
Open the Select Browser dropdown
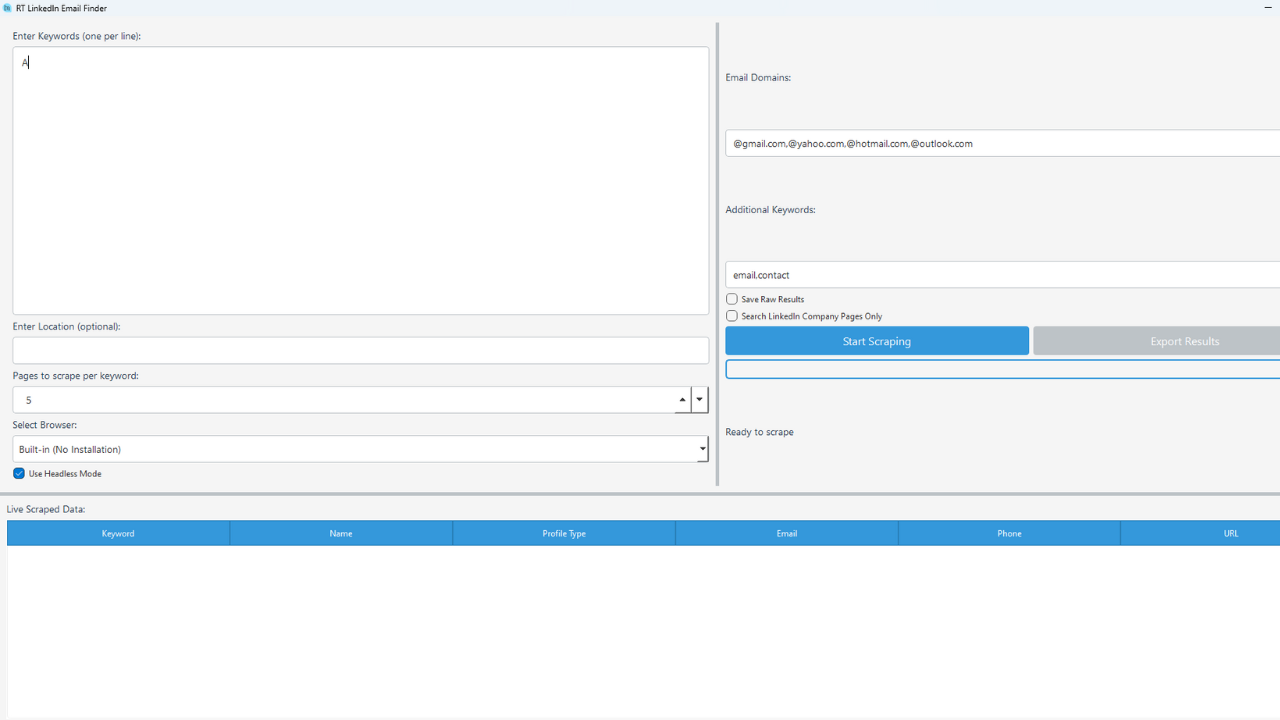tap(702, 448)
